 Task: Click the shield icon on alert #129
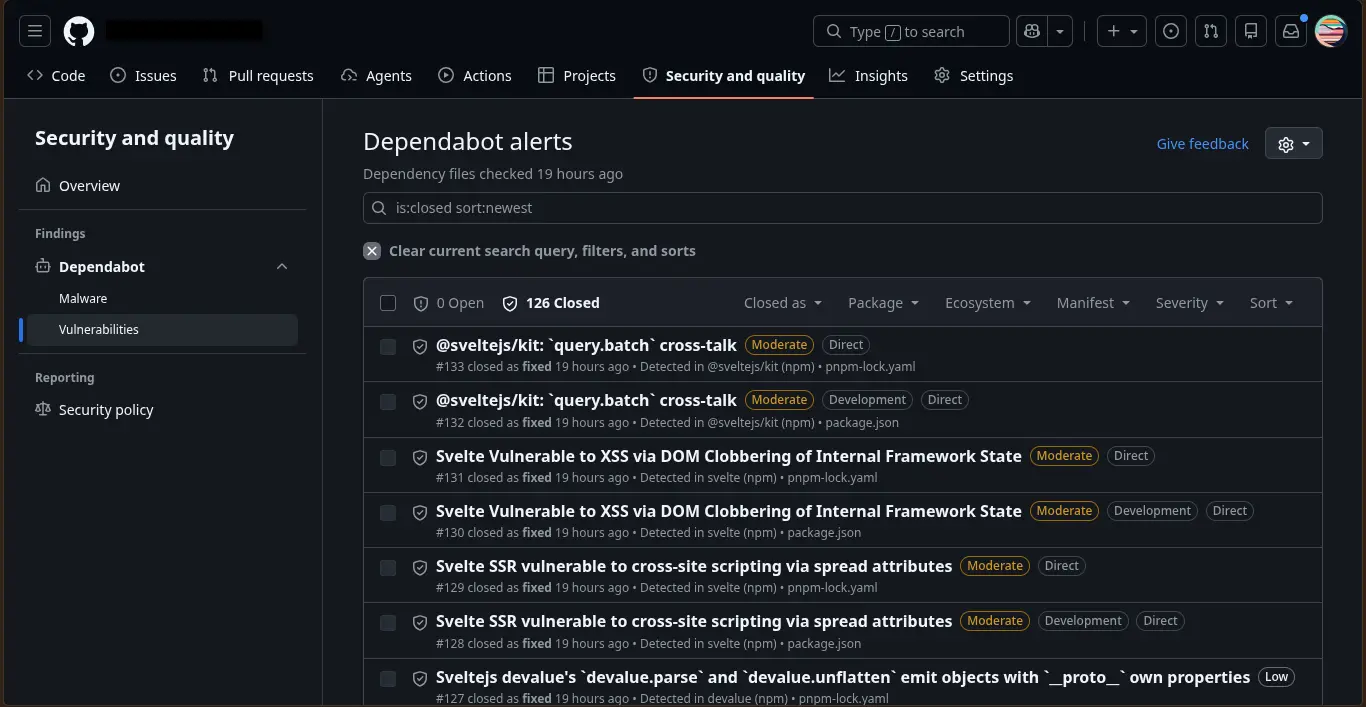[x=420, y=567]
